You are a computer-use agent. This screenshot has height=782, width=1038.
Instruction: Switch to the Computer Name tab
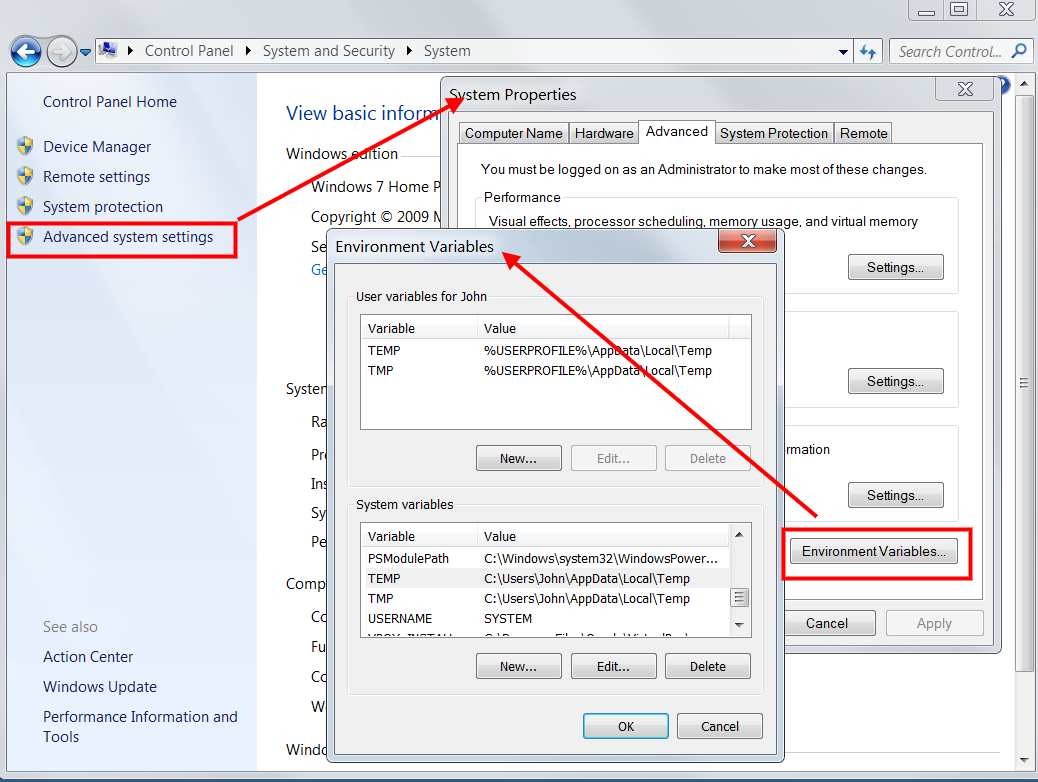coord(513,133)
